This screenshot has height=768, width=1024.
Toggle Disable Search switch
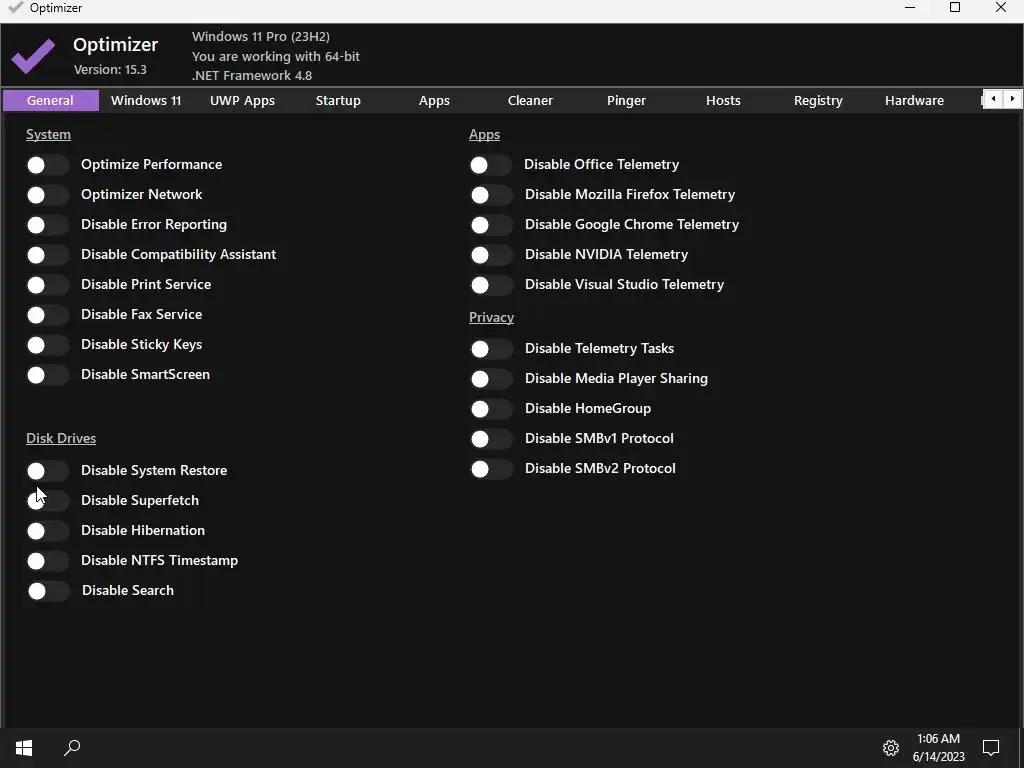click(48, 591)
